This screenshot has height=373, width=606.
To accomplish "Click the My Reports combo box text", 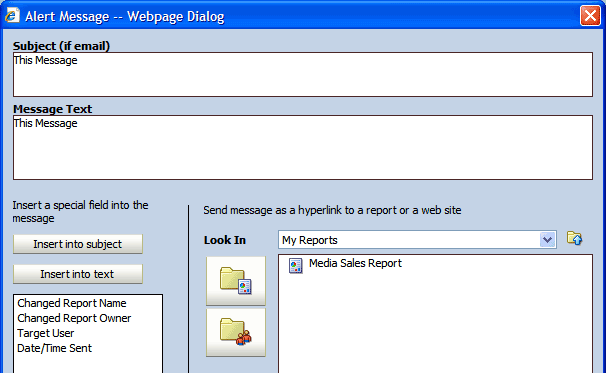I will click(x=310, y=240).
